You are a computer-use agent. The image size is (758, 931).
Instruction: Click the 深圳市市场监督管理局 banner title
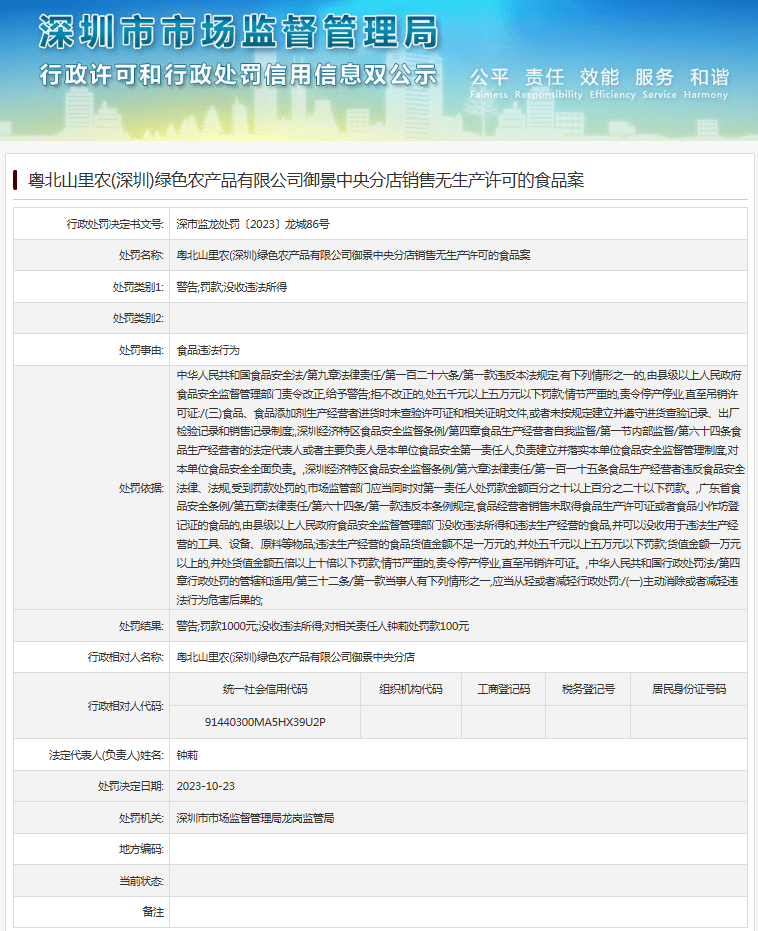238,32
